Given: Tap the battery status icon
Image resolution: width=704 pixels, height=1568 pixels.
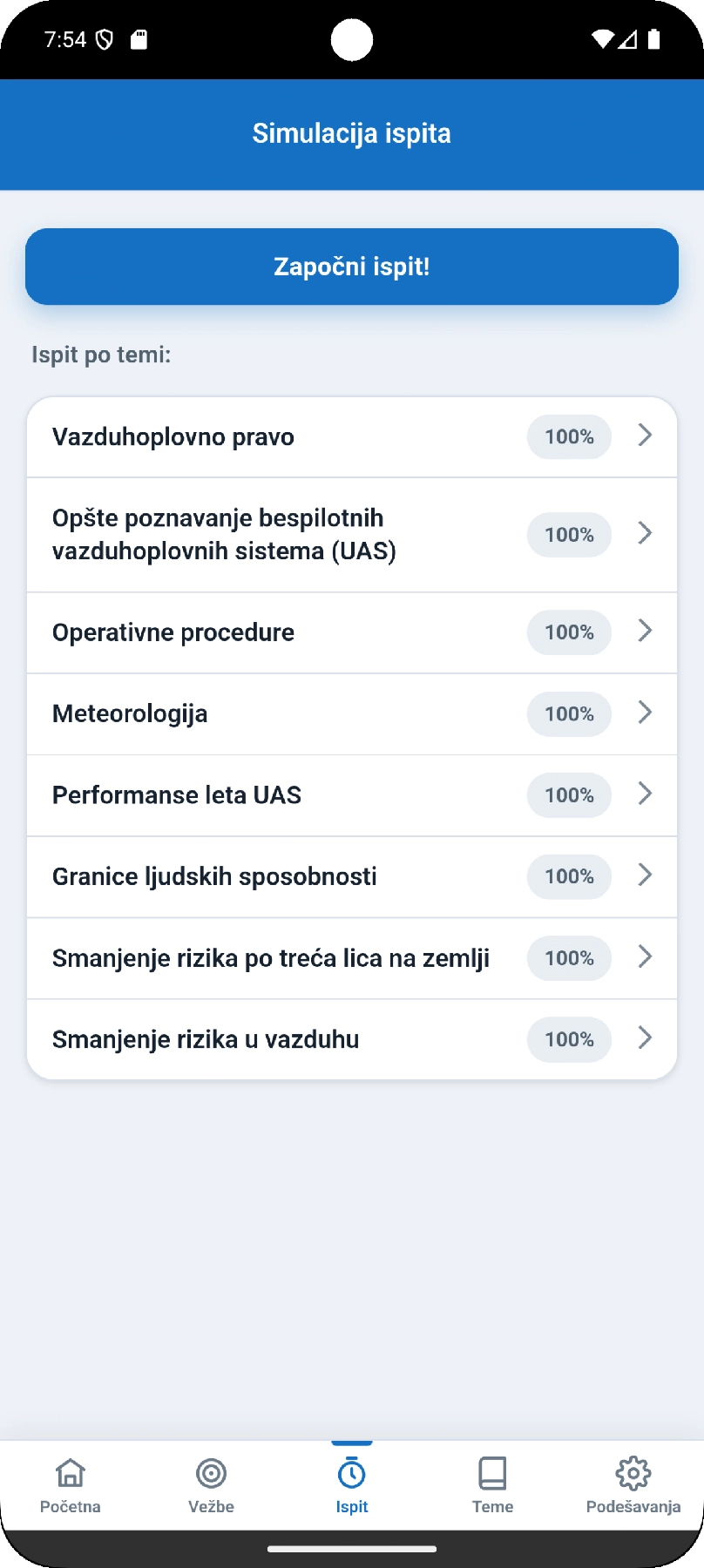Looking at the screenshot, I should click(x=654, y=39).
